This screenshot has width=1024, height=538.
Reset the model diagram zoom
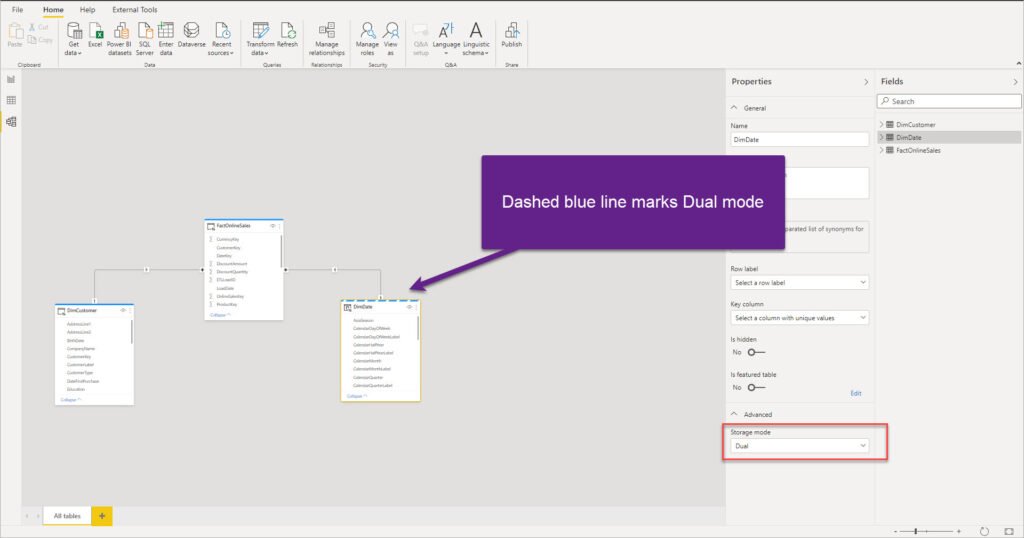pos(984,531)
